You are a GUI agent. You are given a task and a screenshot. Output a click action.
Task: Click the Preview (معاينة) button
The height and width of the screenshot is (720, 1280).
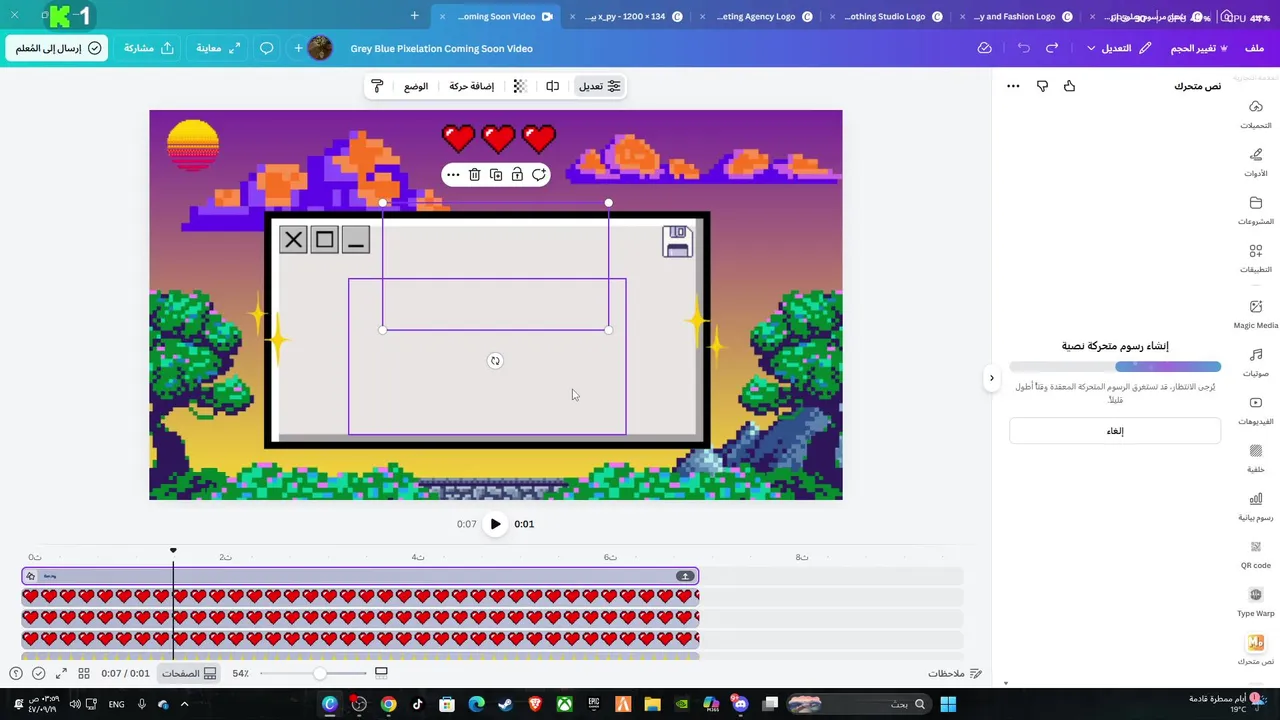[x=218, y=48]
